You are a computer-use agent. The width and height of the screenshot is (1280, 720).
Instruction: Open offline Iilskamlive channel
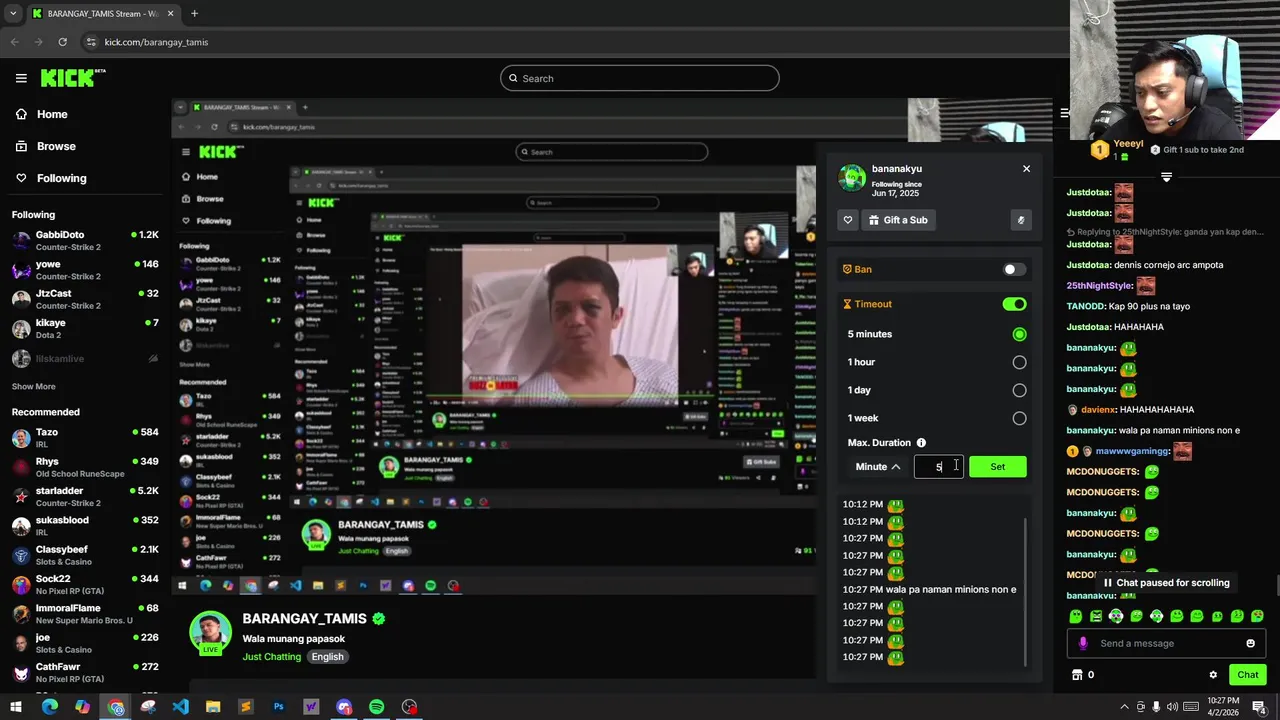pyautogui.click(x=85, y=358)
